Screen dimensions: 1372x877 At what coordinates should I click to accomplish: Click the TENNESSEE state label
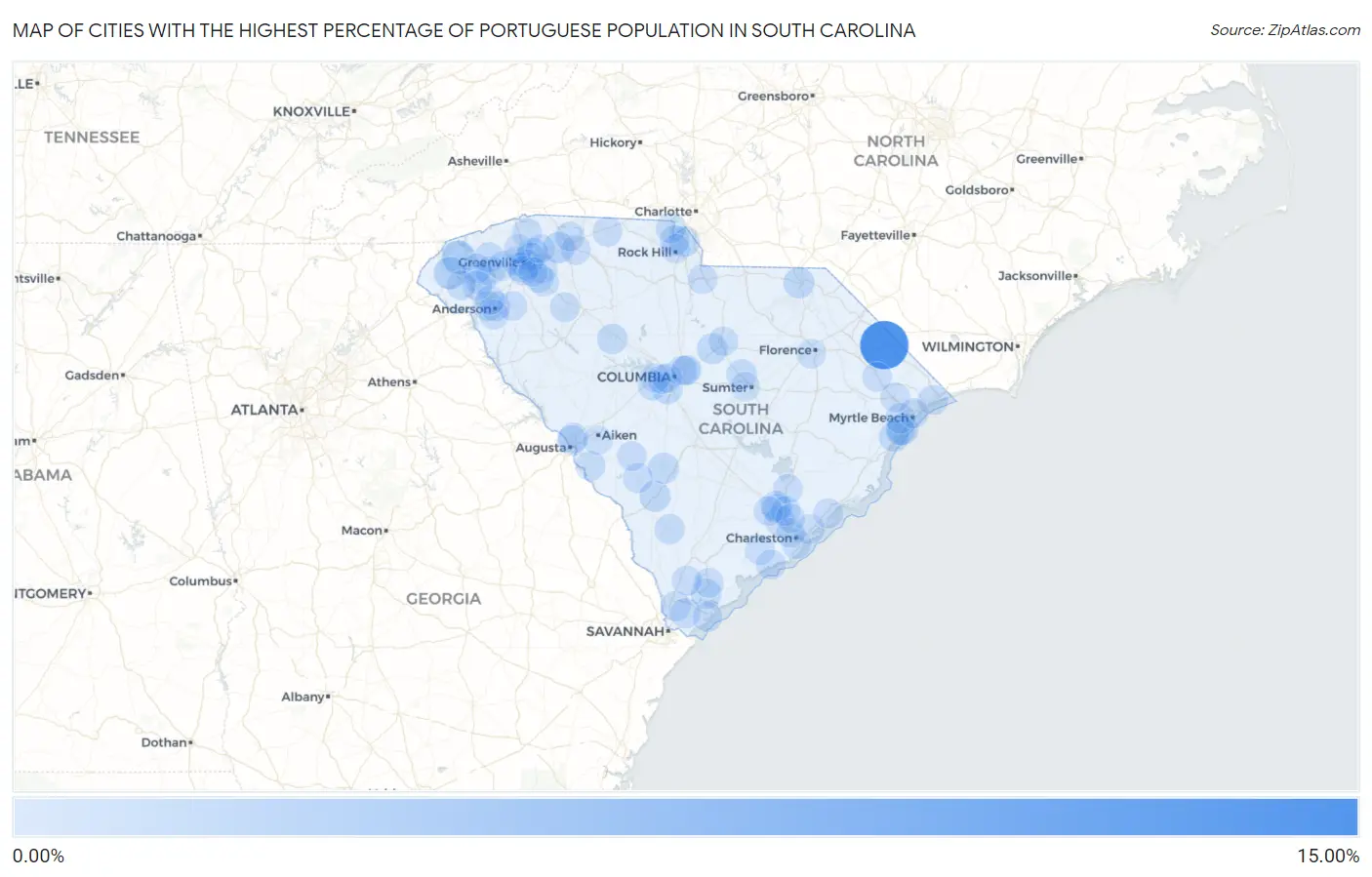tap(92, 138)
